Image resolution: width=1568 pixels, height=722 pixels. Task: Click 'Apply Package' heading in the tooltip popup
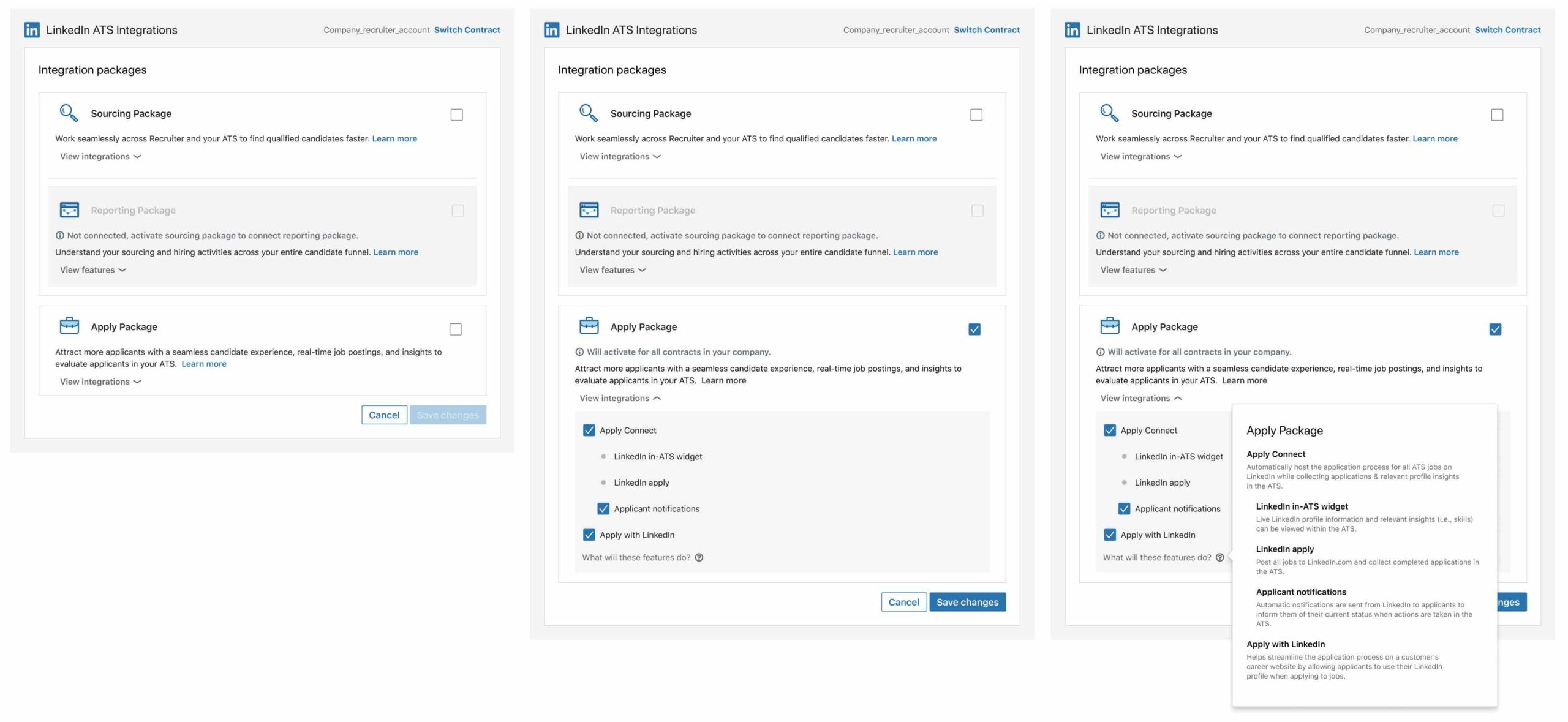click(x=1284, y=431)
